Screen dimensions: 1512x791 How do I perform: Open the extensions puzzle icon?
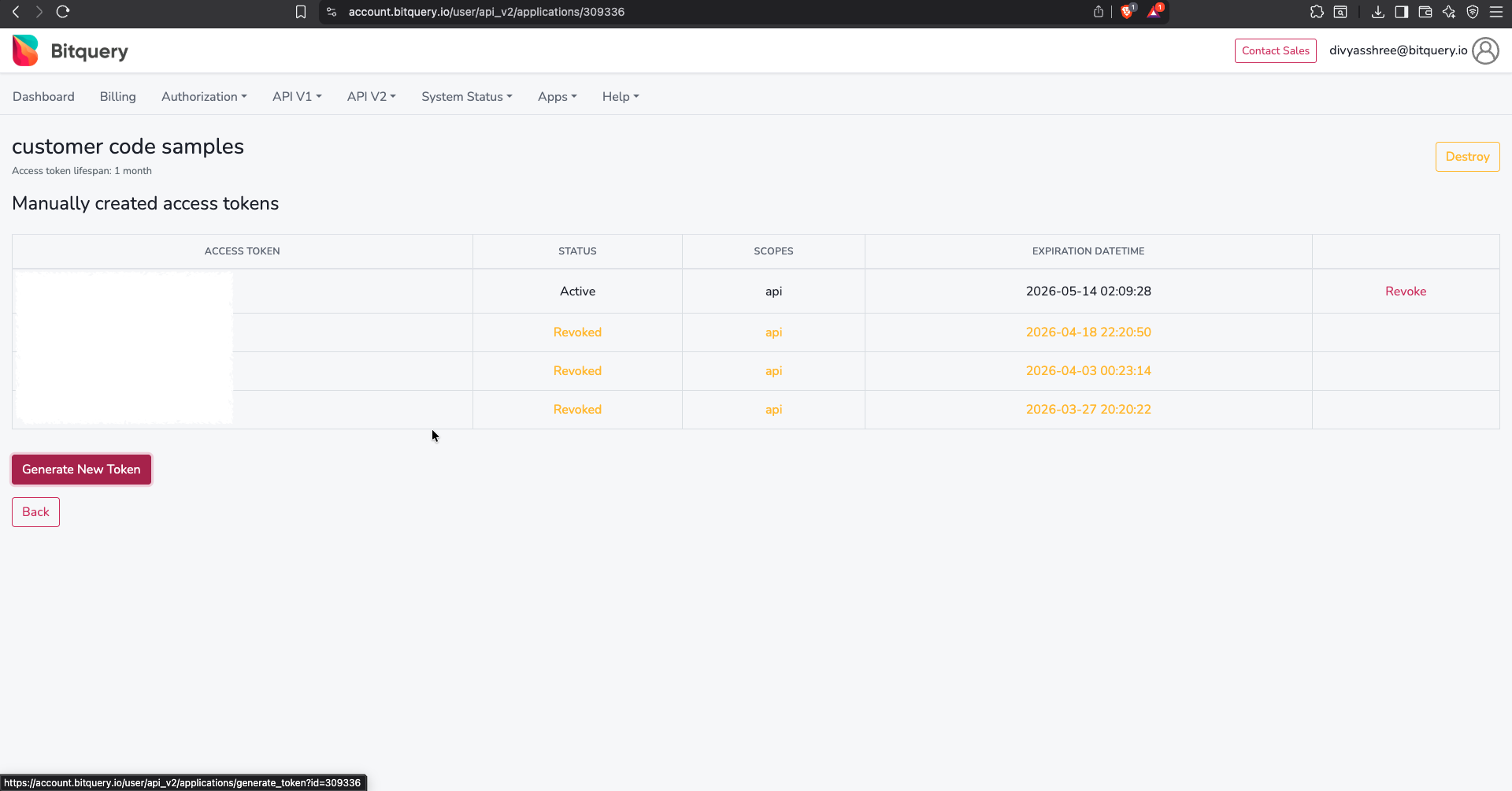point(1317,12)
